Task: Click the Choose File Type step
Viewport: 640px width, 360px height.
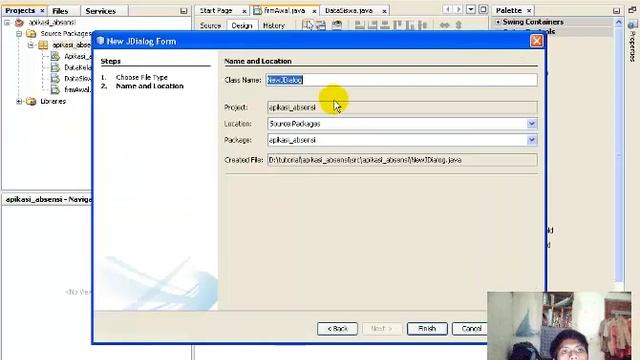Action: coord(142,77)
